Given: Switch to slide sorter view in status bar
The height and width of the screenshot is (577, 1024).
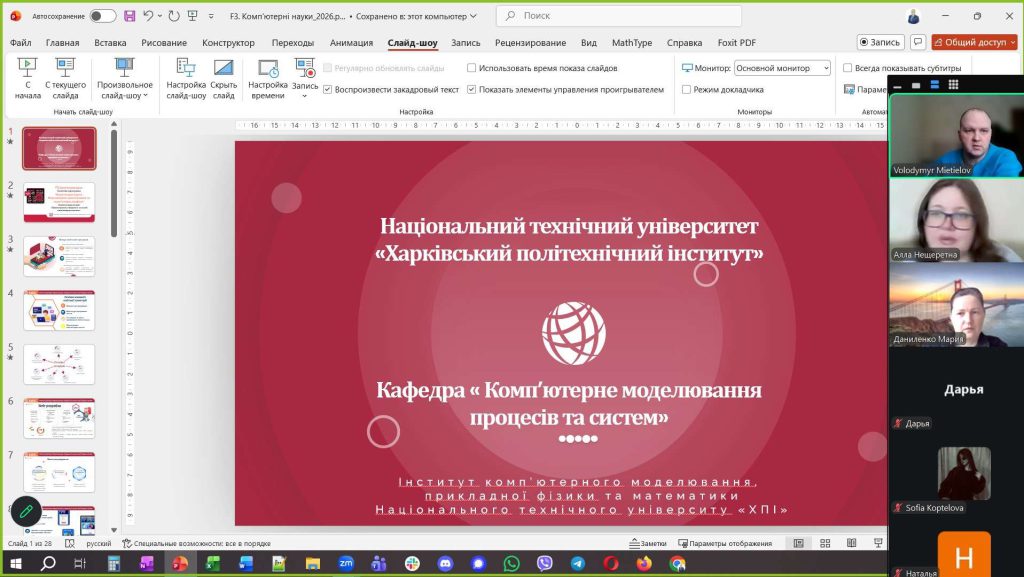Looking at the screenshot, I should 823,543.
